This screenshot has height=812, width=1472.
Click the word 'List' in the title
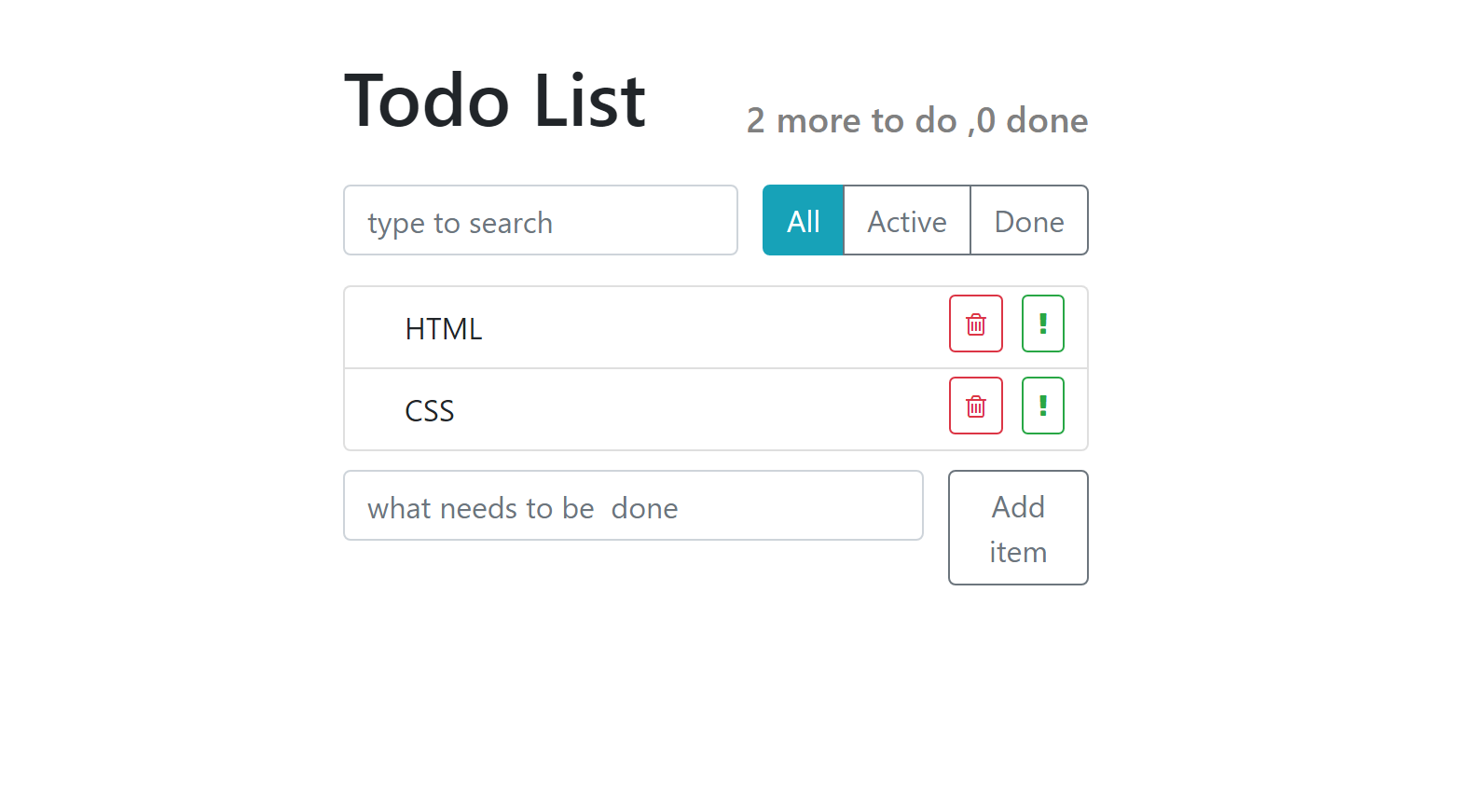pos(589,101)
